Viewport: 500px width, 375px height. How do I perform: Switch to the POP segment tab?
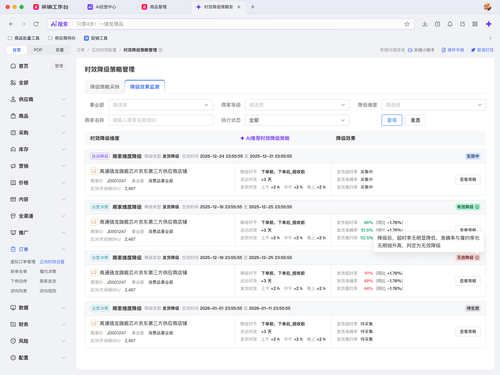[x=38, y=50]
